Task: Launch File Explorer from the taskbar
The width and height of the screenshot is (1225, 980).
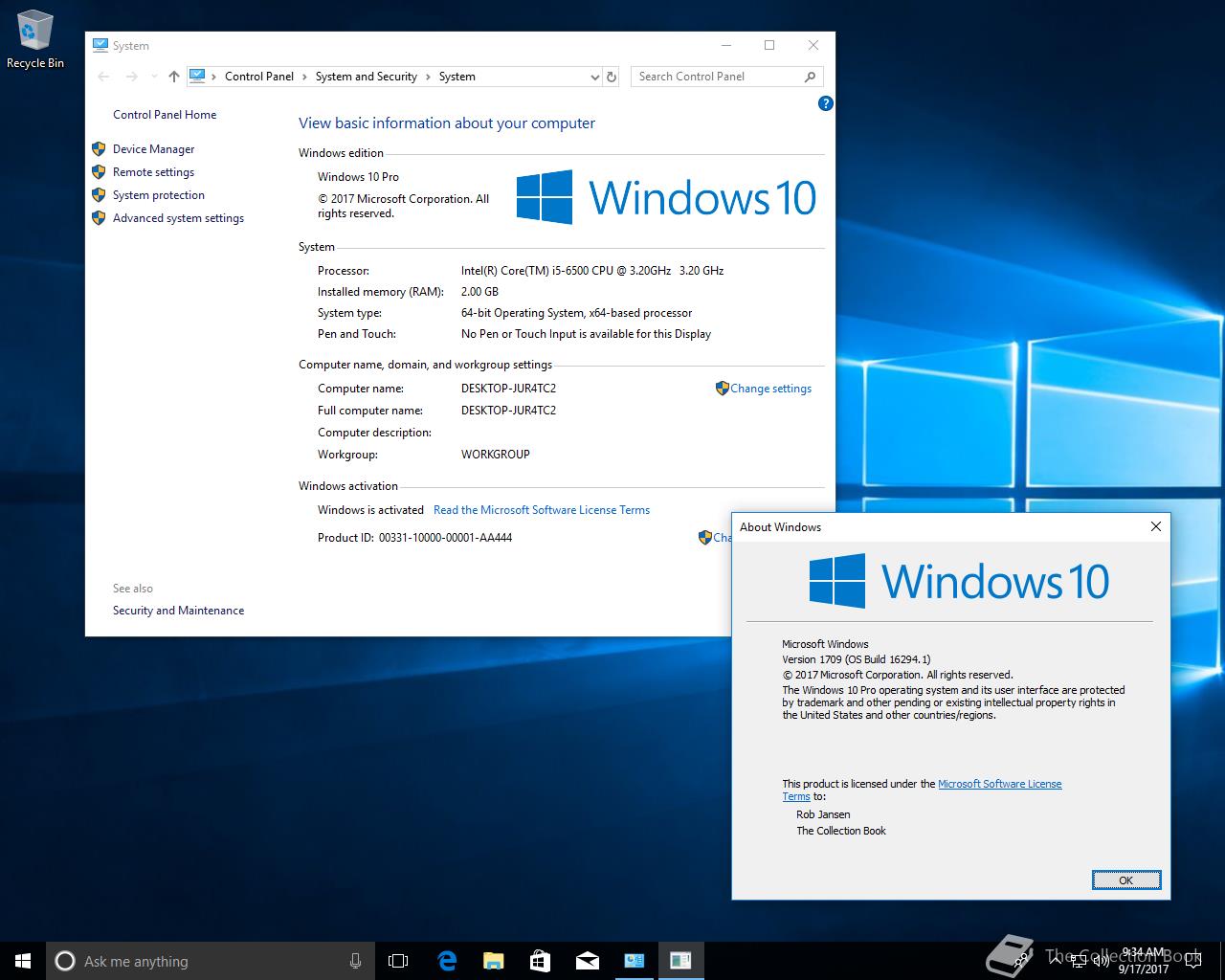Action: (x=493, y=961)
